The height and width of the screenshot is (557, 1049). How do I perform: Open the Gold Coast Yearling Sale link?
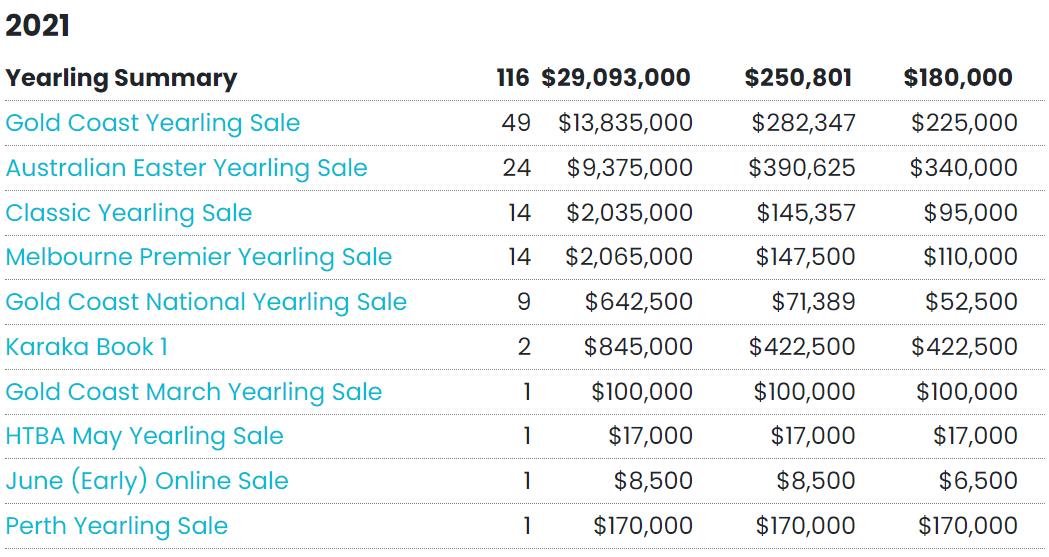point(153,124)
